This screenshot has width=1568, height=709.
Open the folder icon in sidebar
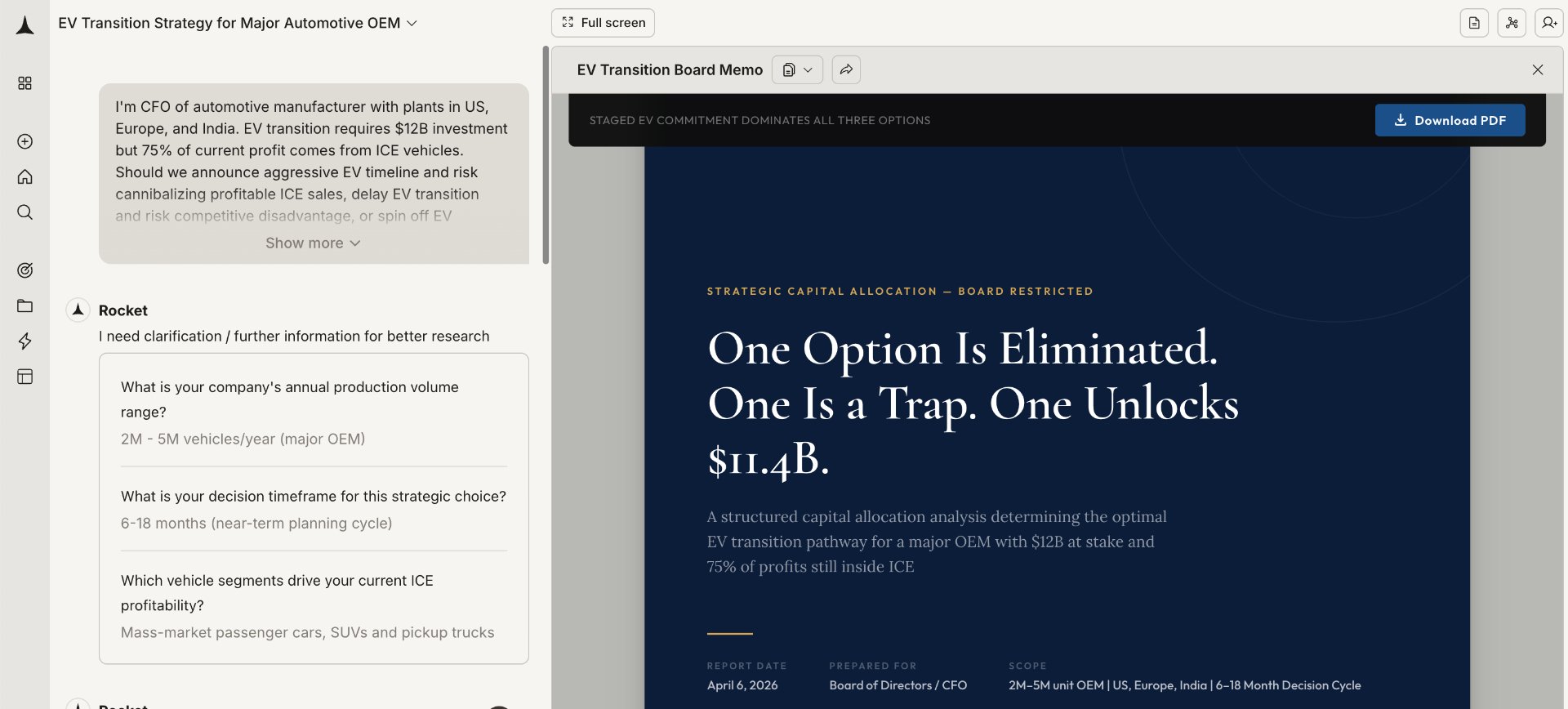[25, 306]
